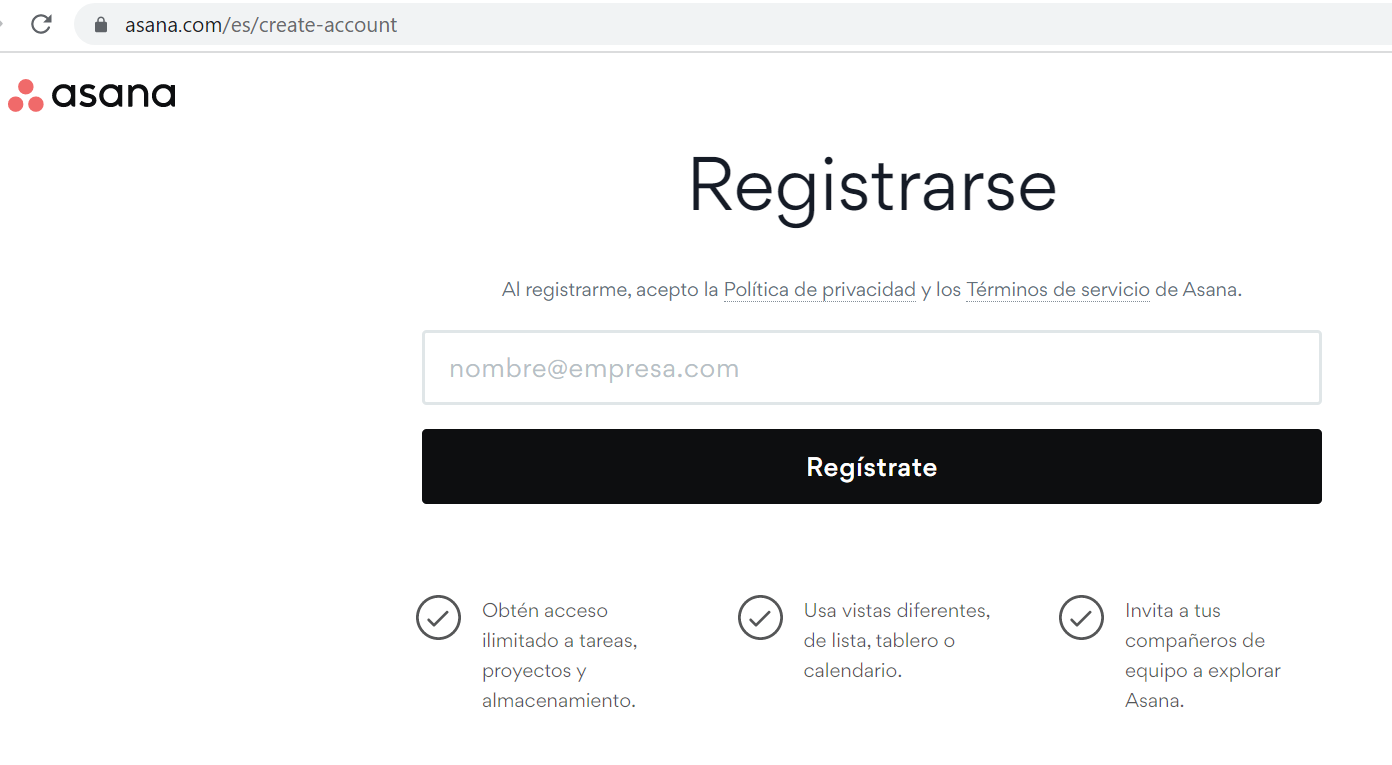Screen dimensions: 1392x765
Task: Click the checkmark beside "Obtén acceso ilimitado"
Action: [x=438, y=618]
